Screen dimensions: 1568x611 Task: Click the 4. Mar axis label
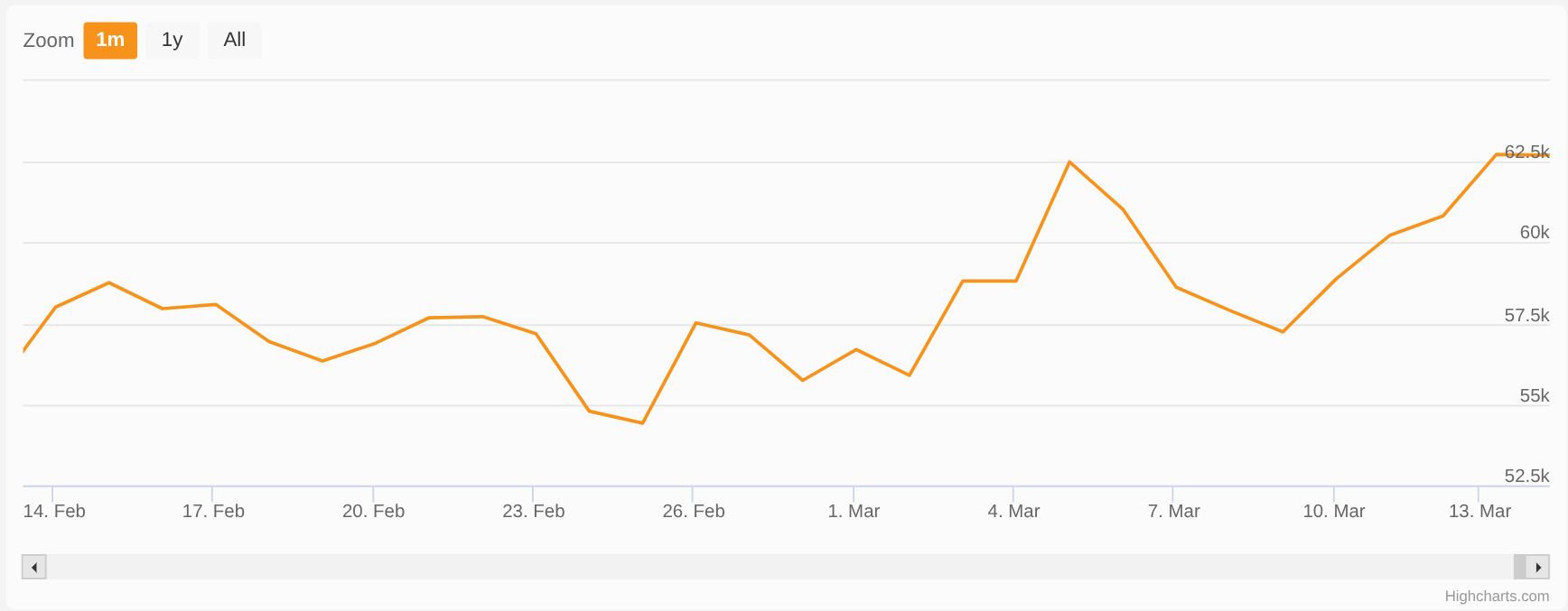(x=1013, y=511)
